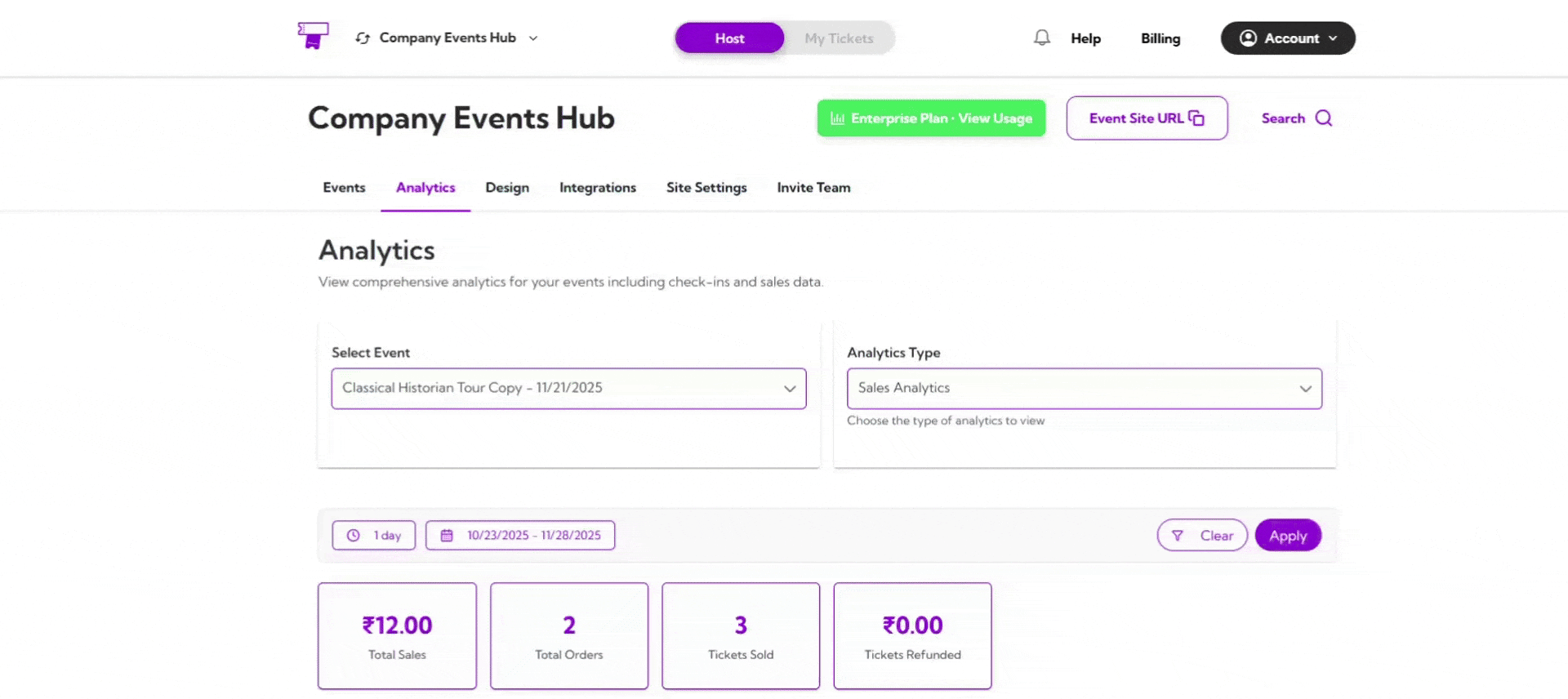
Task: Switch to Host mode
Action: [729, 38]
